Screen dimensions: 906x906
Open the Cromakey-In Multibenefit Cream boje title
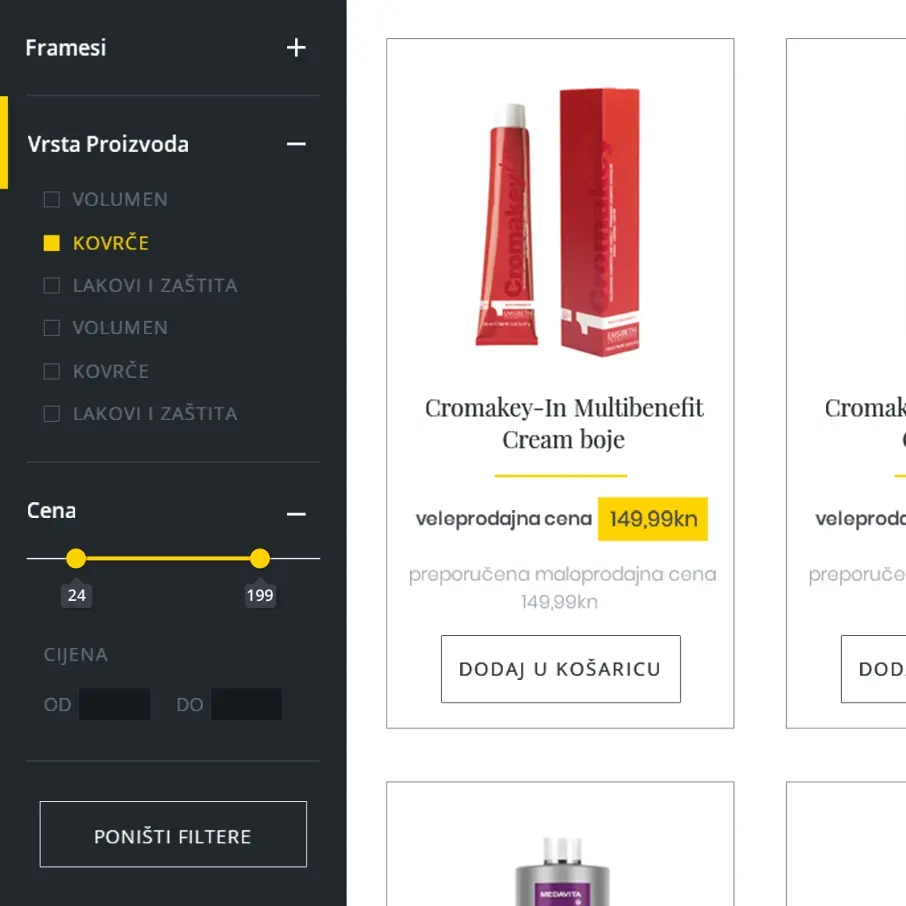[x=564, y=423]
